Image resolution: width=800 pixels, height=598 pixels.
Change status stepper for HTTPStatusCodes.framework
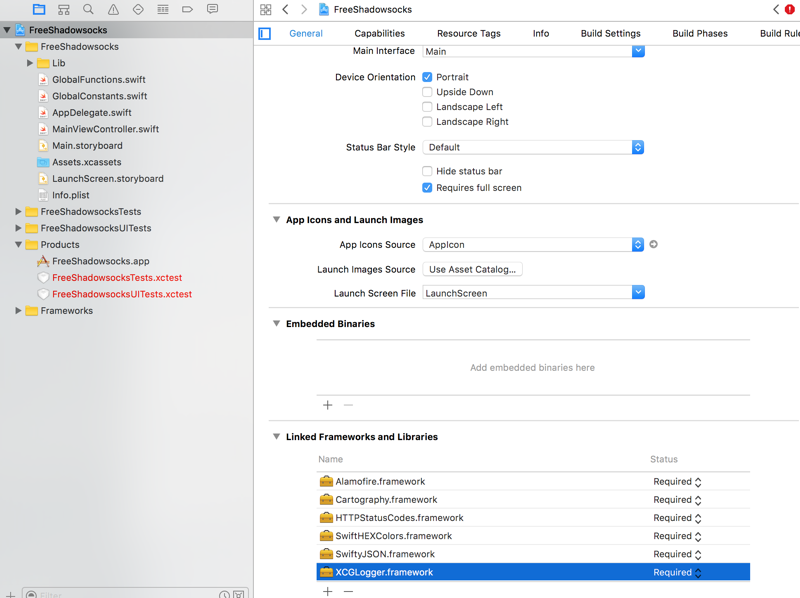698,518
